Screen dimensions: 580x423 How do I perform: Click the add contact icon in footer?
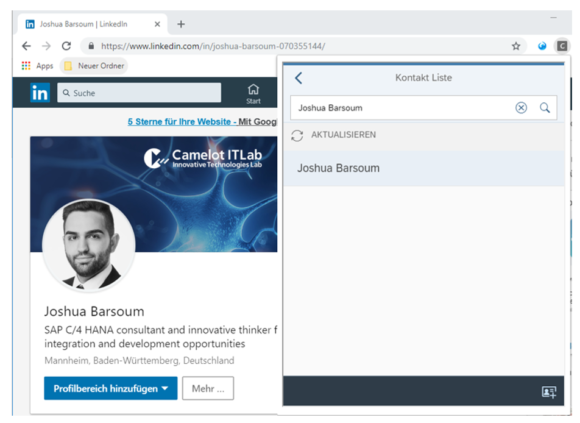tap(549, 392)
